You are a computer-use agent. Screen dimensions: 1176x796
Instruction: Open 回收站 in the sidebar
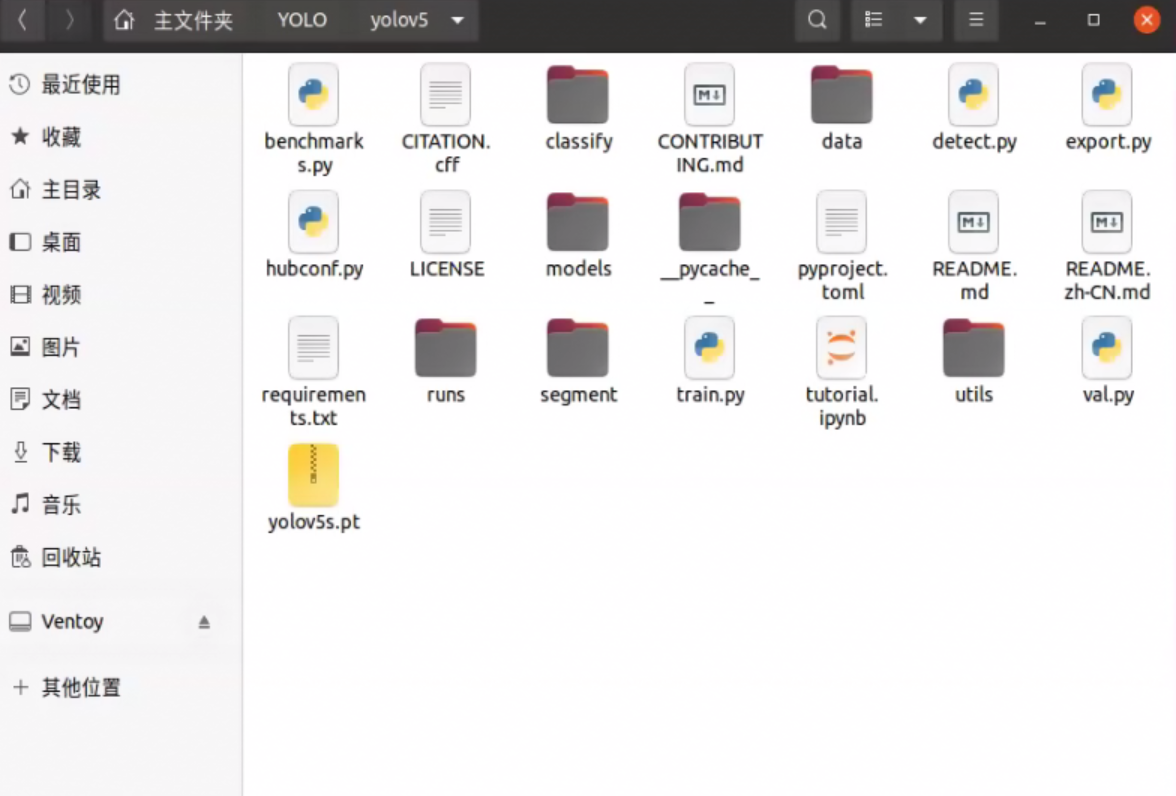pos(121,557)
